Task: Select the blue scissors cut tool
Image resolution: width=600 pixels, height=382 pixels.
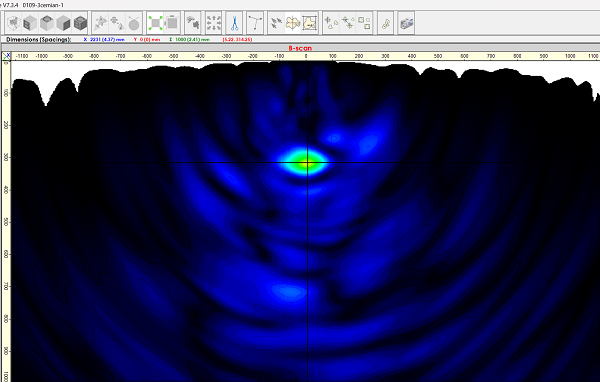Action: [x=234, y=23]
